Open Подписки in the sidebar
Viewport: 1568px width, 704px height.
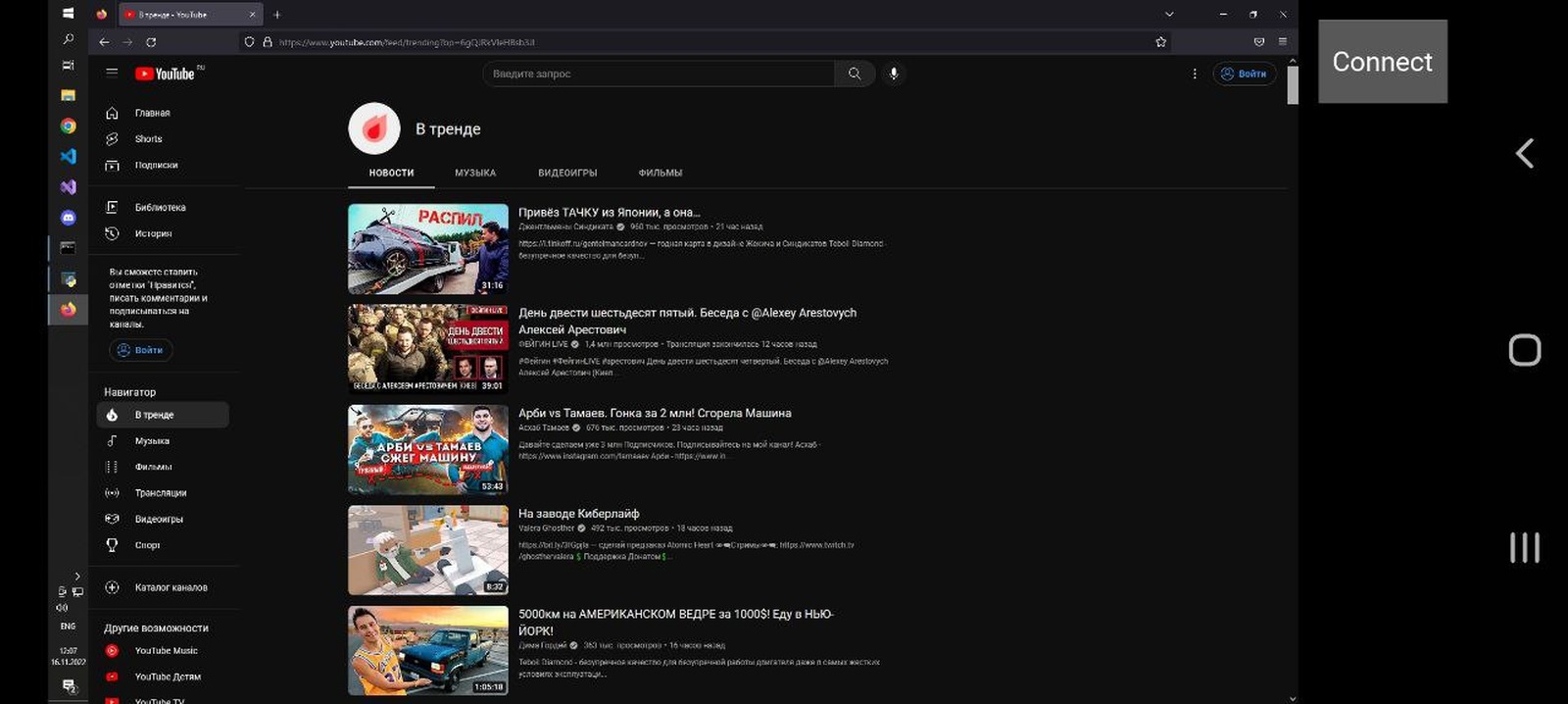click(163, 166)
